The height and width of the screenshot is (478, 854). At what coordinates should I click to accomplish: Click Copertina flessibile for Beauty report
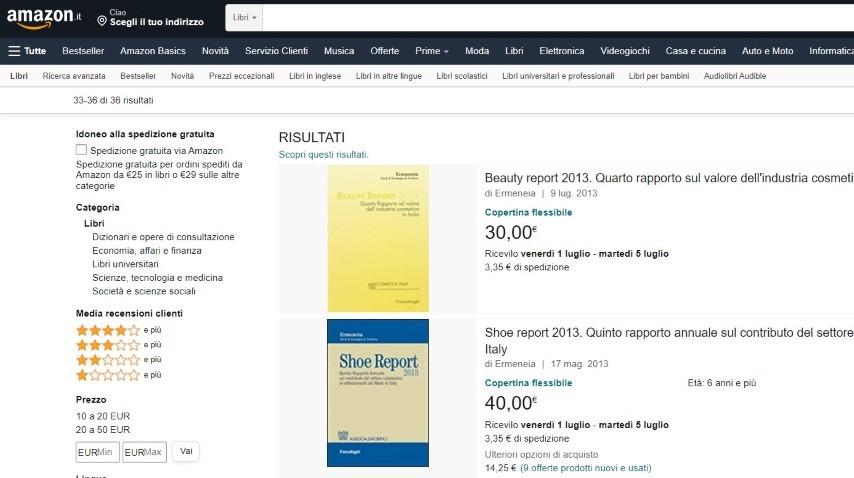point(528,212)
